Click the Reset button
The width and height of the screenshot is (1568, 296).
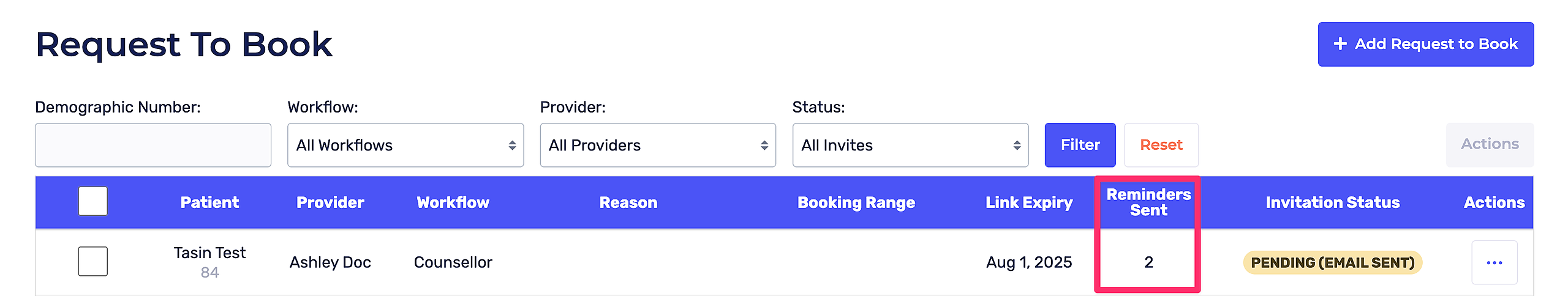pyautogui.click(x=1161, y=145)
